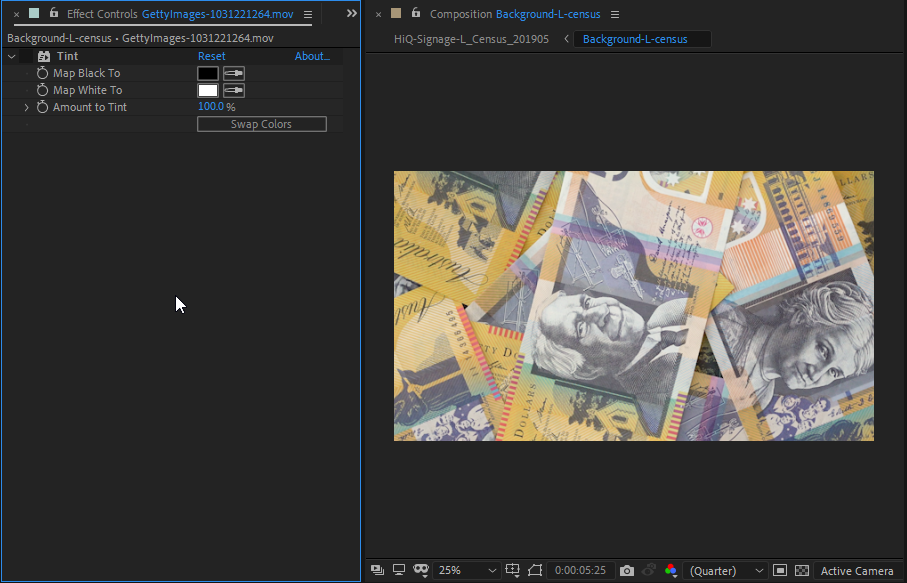Toggle the Composition viewer lock

[x=416, y=12]
